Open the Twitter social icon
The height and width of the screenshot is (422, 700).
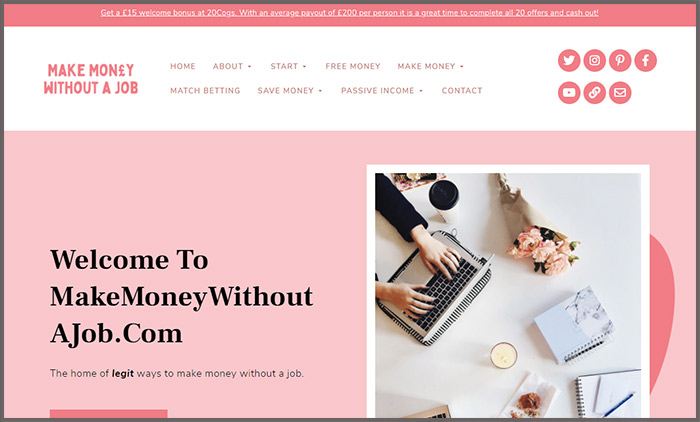pos(569,60)
